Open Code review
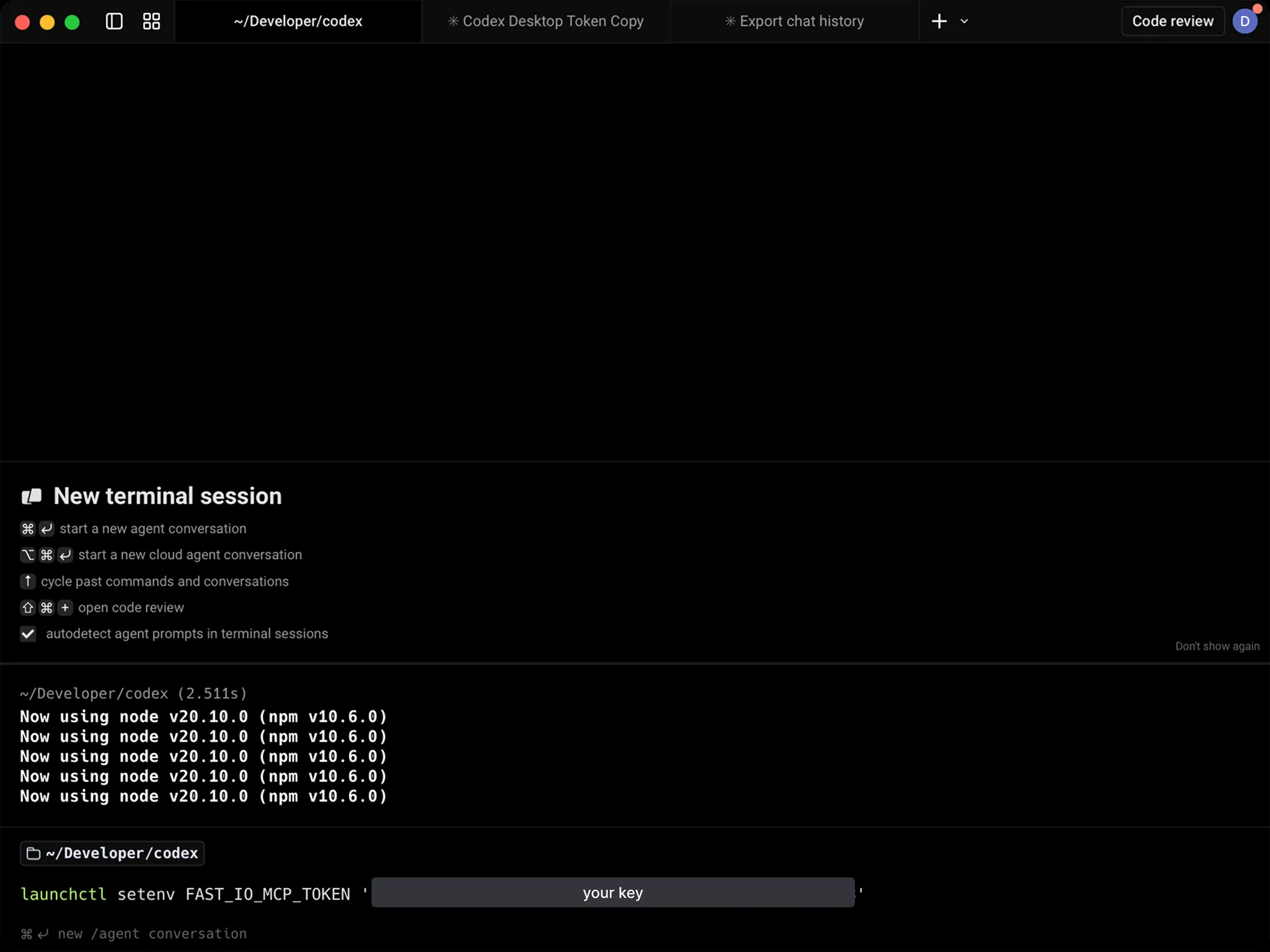This screenshot has height=952, width=1270. (x=1172, y=21)
